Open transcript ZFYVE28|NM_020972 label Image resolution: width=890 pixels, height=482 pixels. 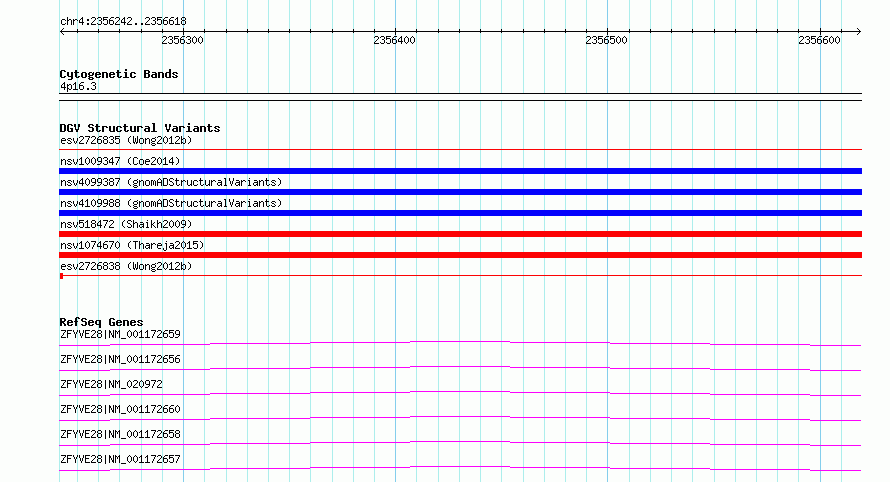pyautogui.click(x=111, y=384)
